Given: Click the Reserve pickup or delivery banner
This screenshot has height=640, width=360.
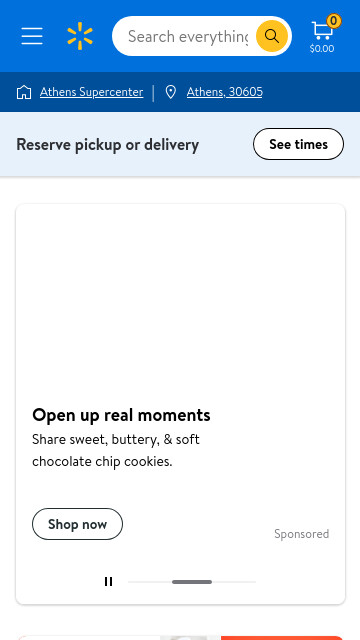Looking at the screenshot, I should point(180,144).
